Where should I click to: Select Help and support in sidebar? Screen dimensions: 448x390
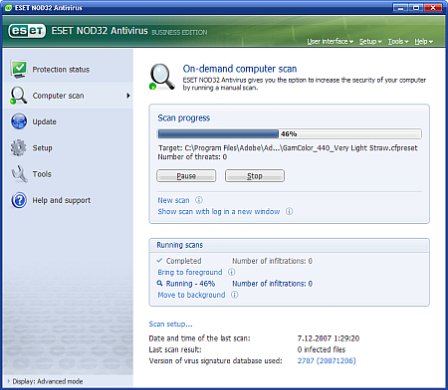(68, 200)
